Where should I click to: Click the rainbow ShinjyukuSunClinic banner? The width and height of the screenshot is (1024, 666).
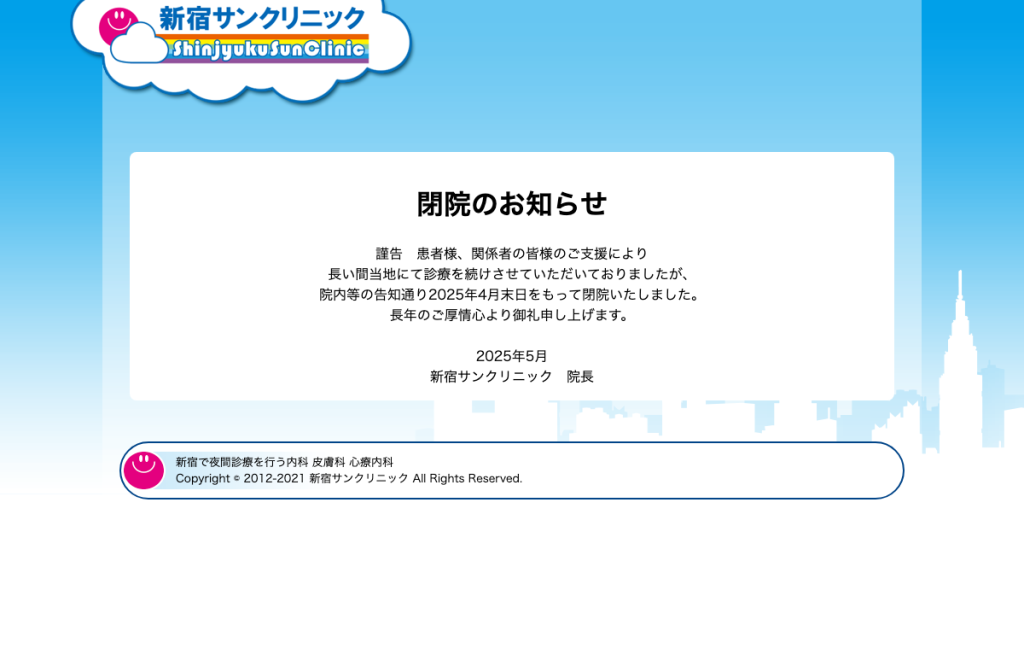coord(269,49)
